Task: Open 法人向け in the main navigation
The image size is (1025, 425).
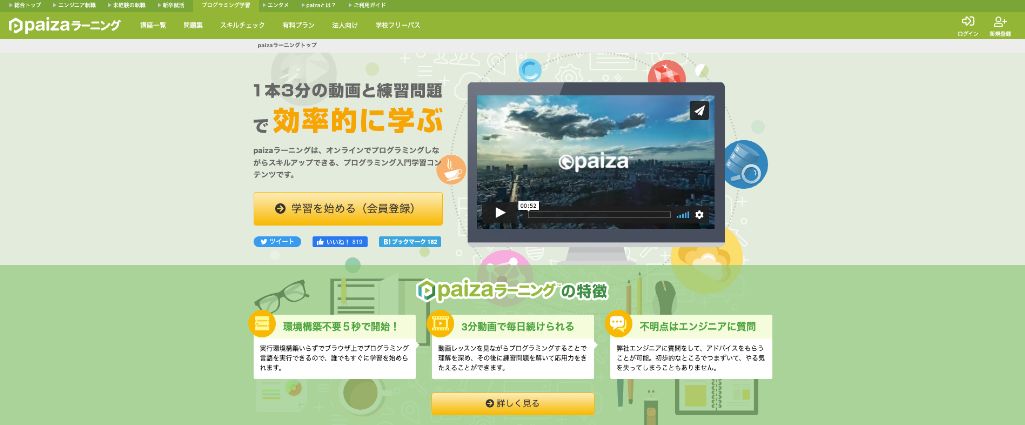Action: pyautogui.click(x=344, y=26)
